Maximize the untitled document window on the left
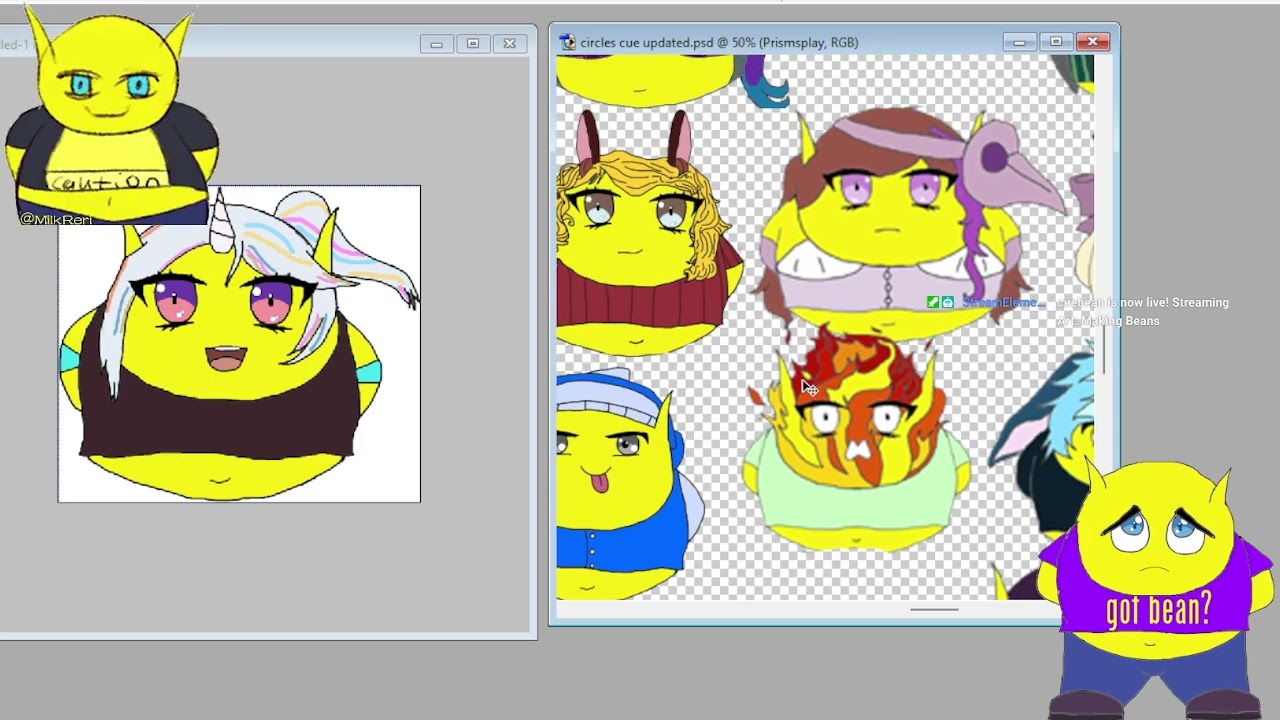 473,44
